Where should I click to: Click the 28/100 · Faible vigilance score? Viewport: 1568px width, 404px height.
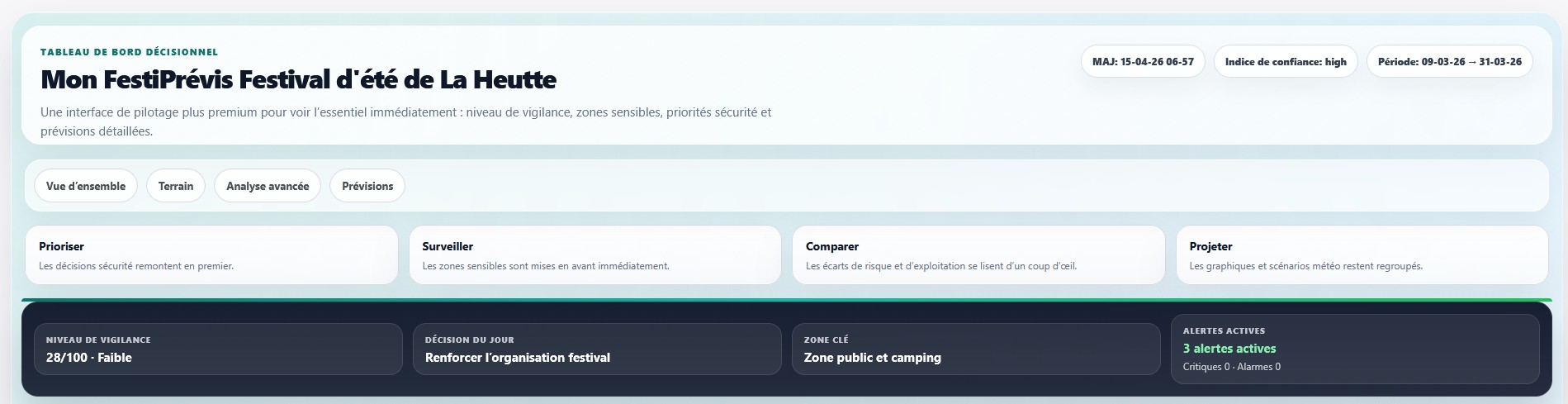coord(89,358)
